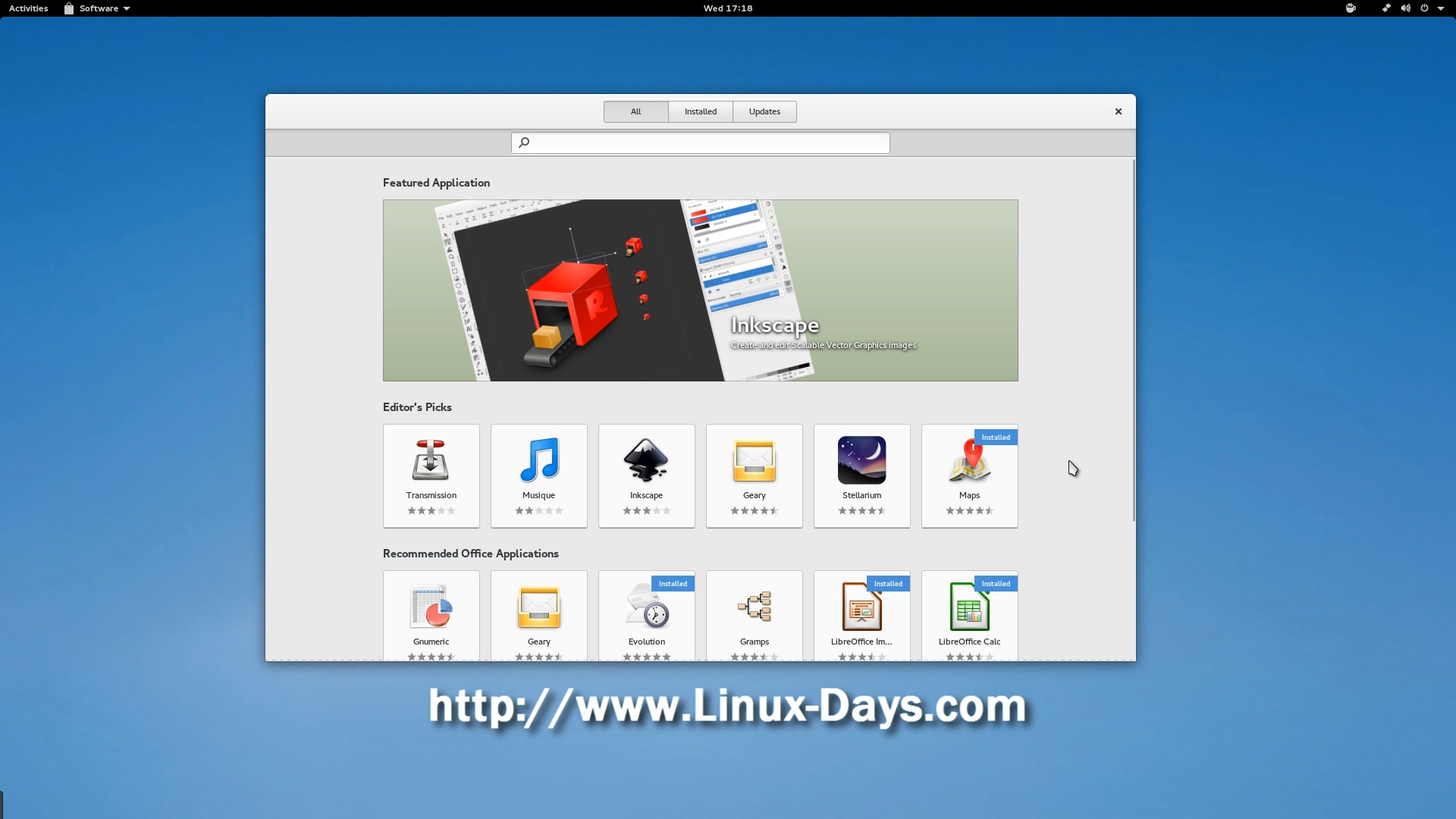This screenshot has height=819, width=1456.
Task: Click the Inkscape title on banner
Action: [774, 325]
